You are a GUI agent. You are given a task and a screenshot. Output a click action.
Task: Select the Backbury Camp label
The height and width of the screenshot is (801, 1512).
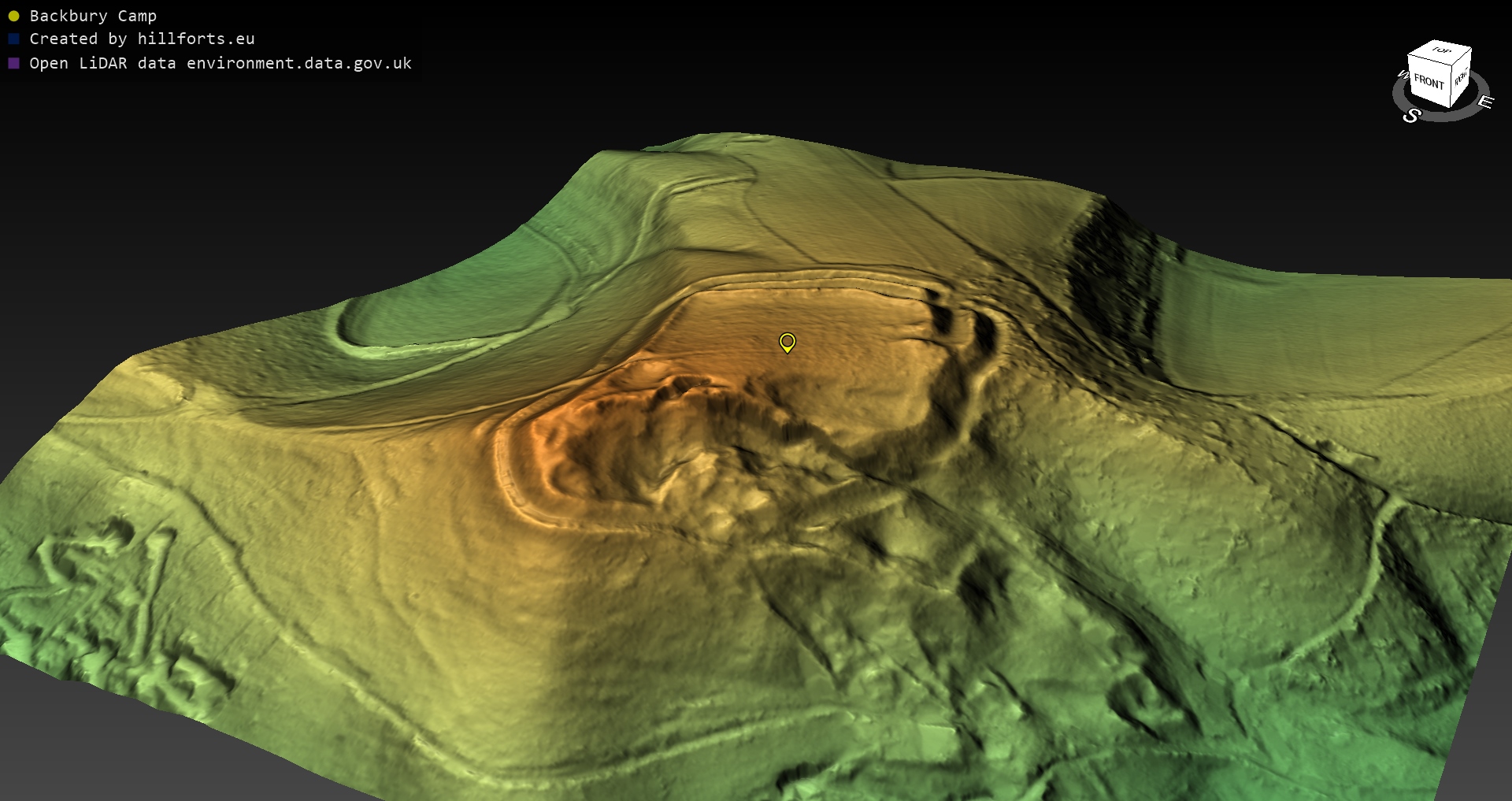click(x=93, y=16)
